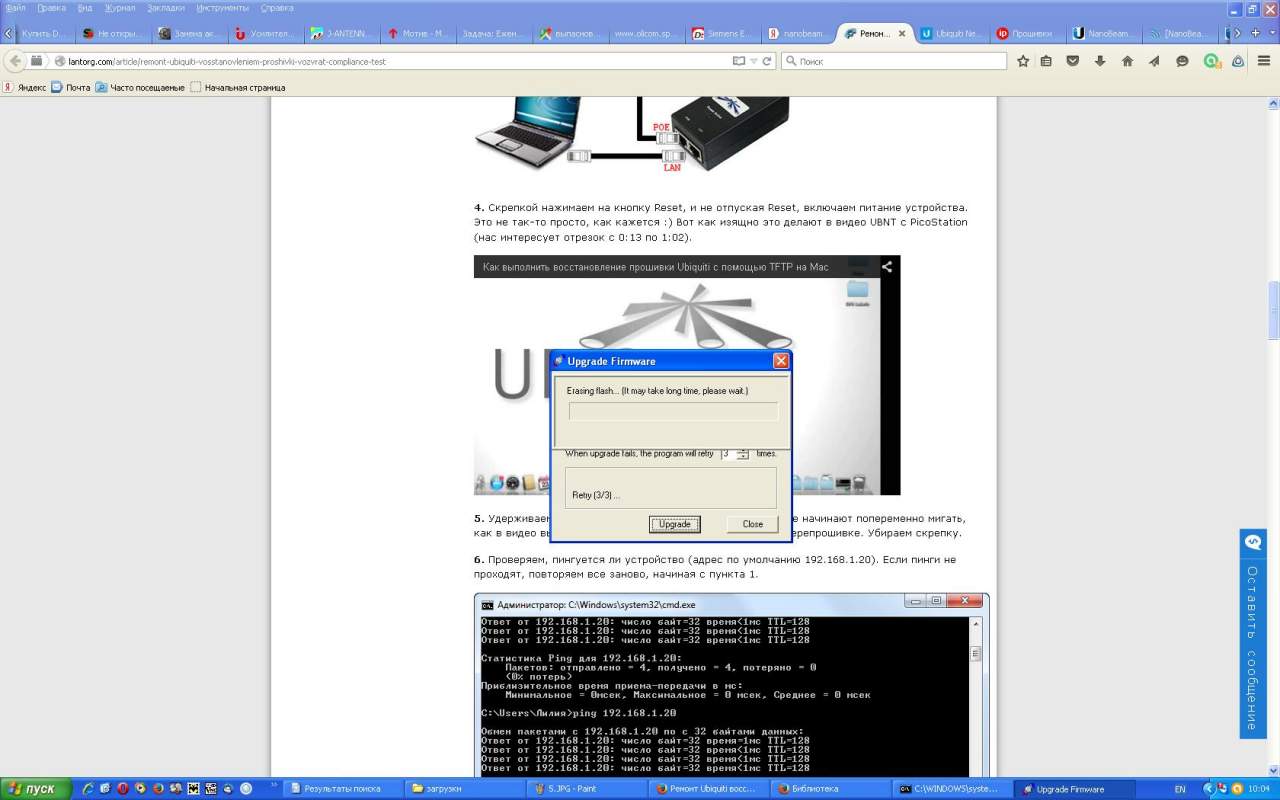Expand the list-all-tabs dropdown arrow
Viewport: 1280px width, 800px height.
coord(1273,33)
